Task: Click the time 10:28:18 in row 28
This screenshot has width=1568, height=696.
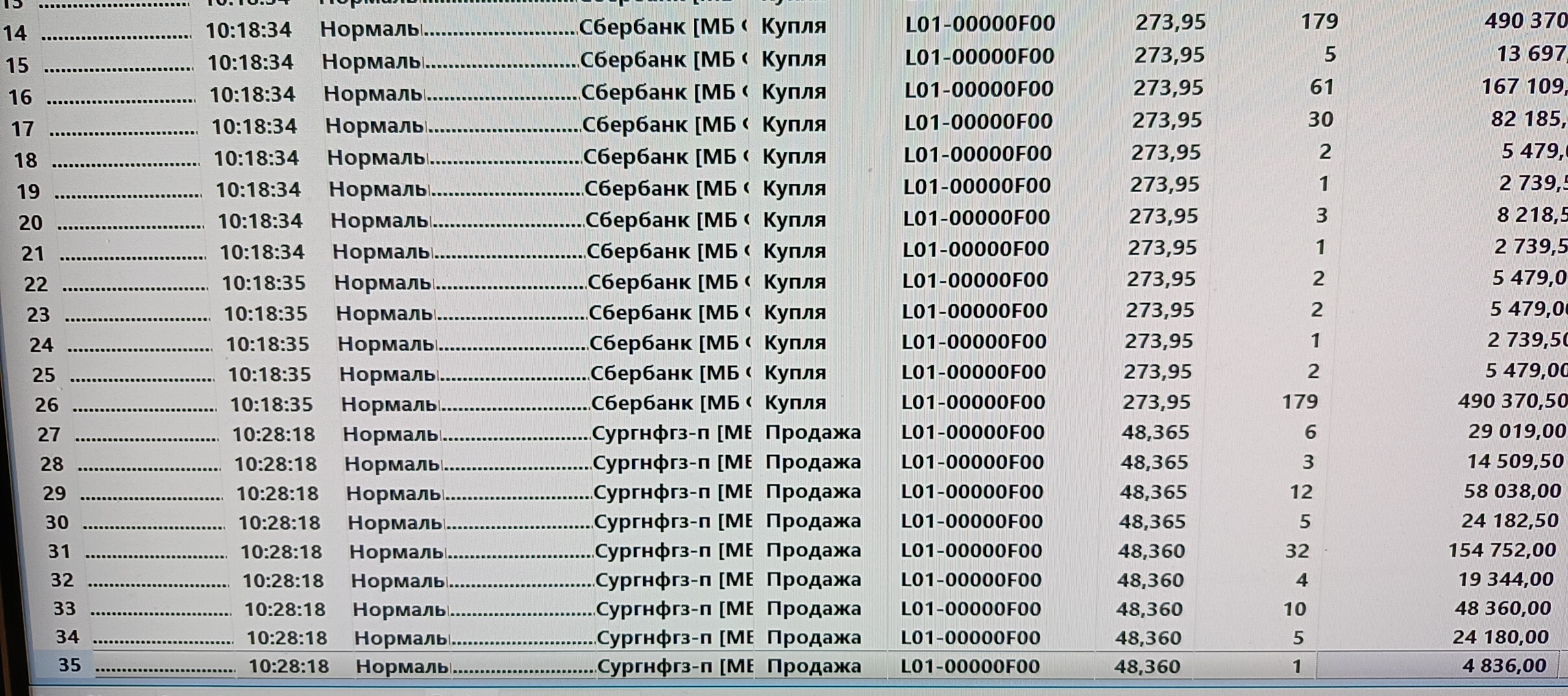Action: 275,464
